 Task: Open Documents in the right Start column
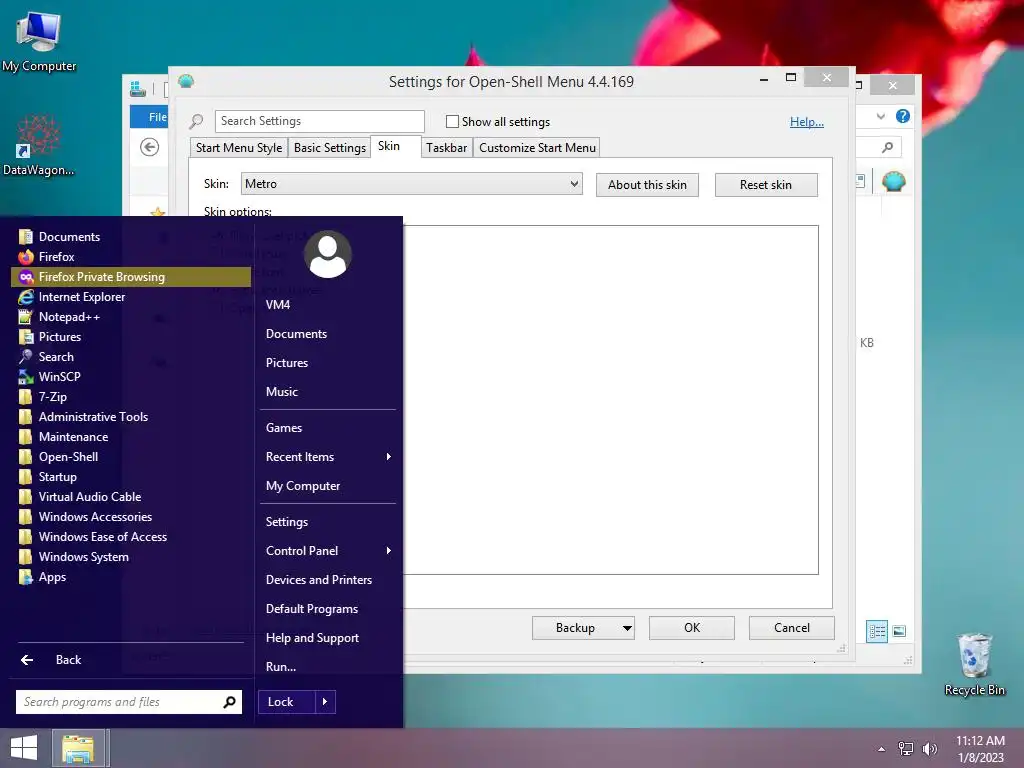point(328,334)
